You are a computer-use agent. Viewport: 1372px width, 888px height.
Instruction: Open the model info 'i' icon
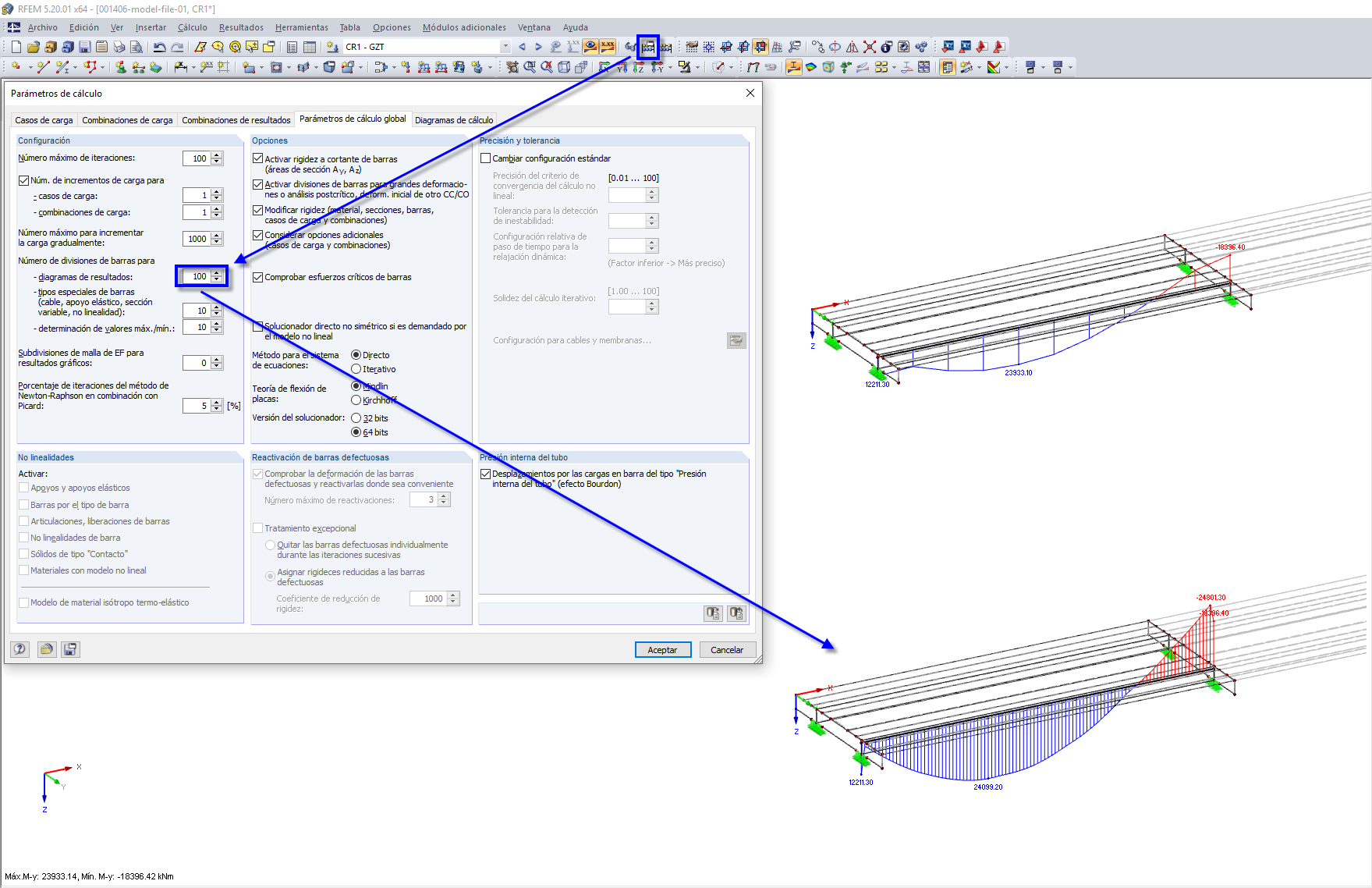887,47
